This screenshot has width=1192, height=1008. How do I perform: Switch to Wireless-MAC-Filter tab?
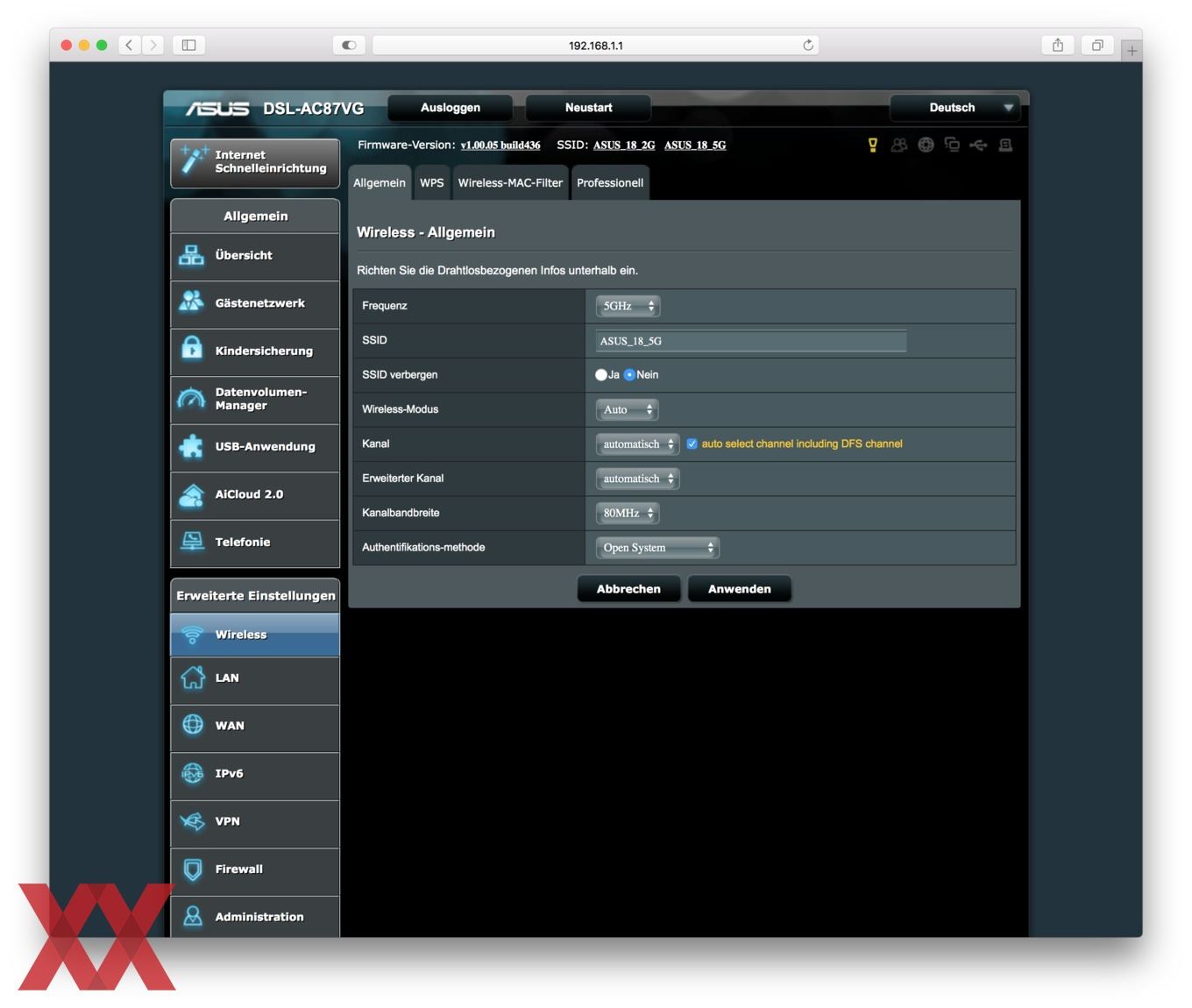pos(510,182)
